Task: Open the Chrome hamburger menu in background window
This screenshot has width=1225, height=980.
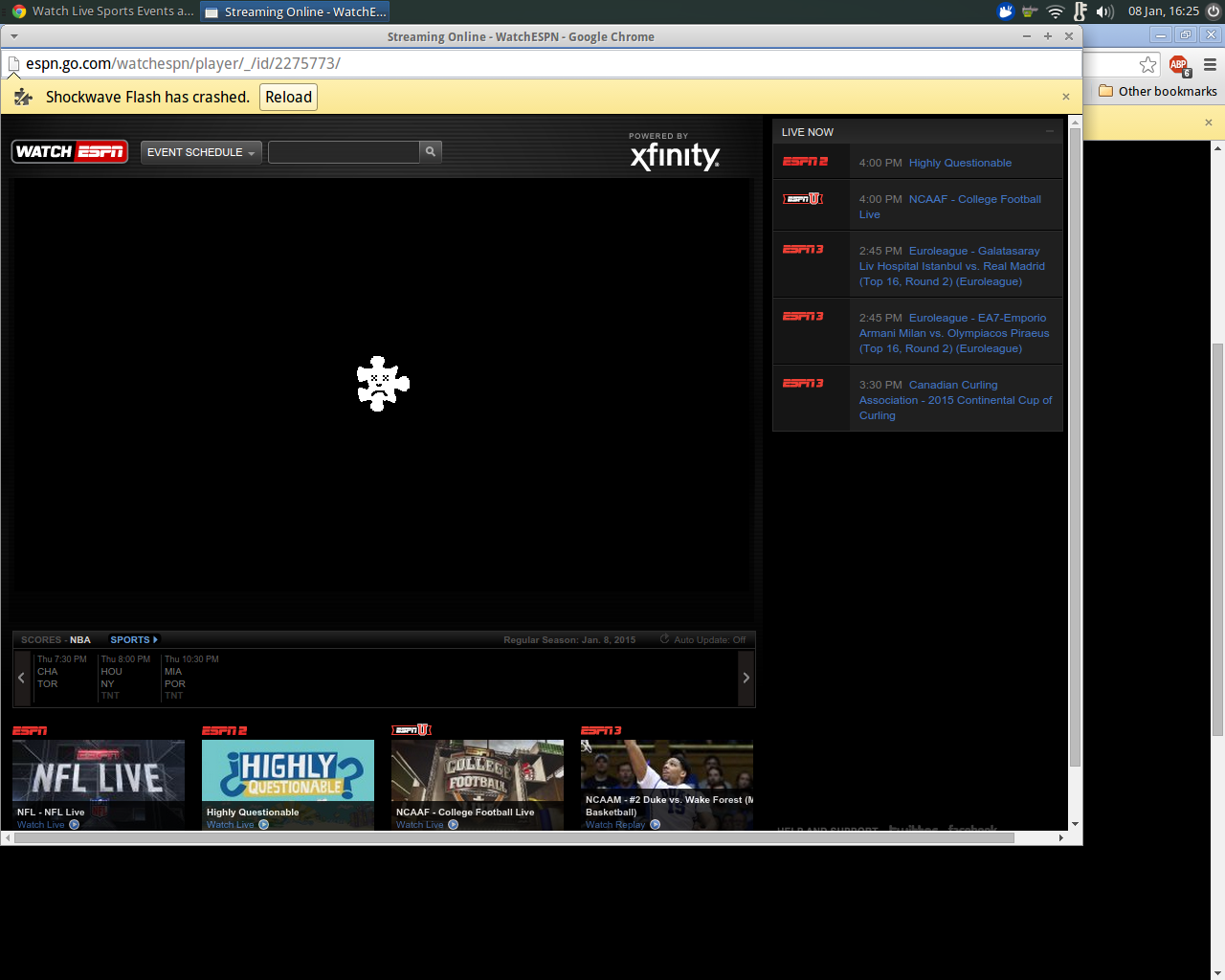Action: (x=1210, y=65)
